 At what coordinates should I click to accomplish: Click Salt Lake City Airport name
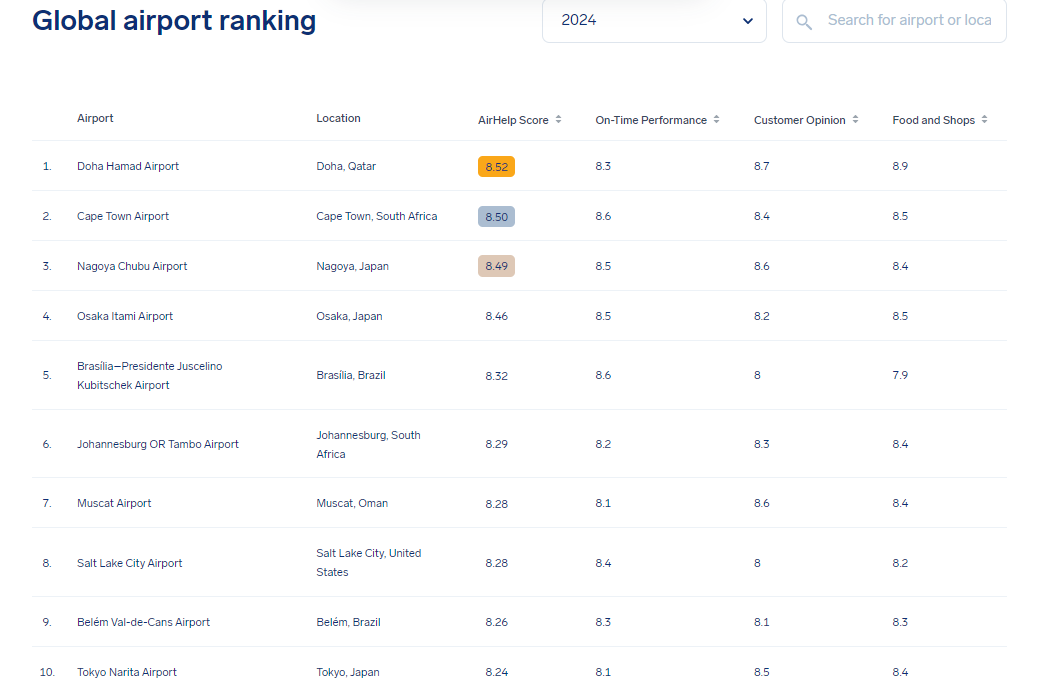130,563
